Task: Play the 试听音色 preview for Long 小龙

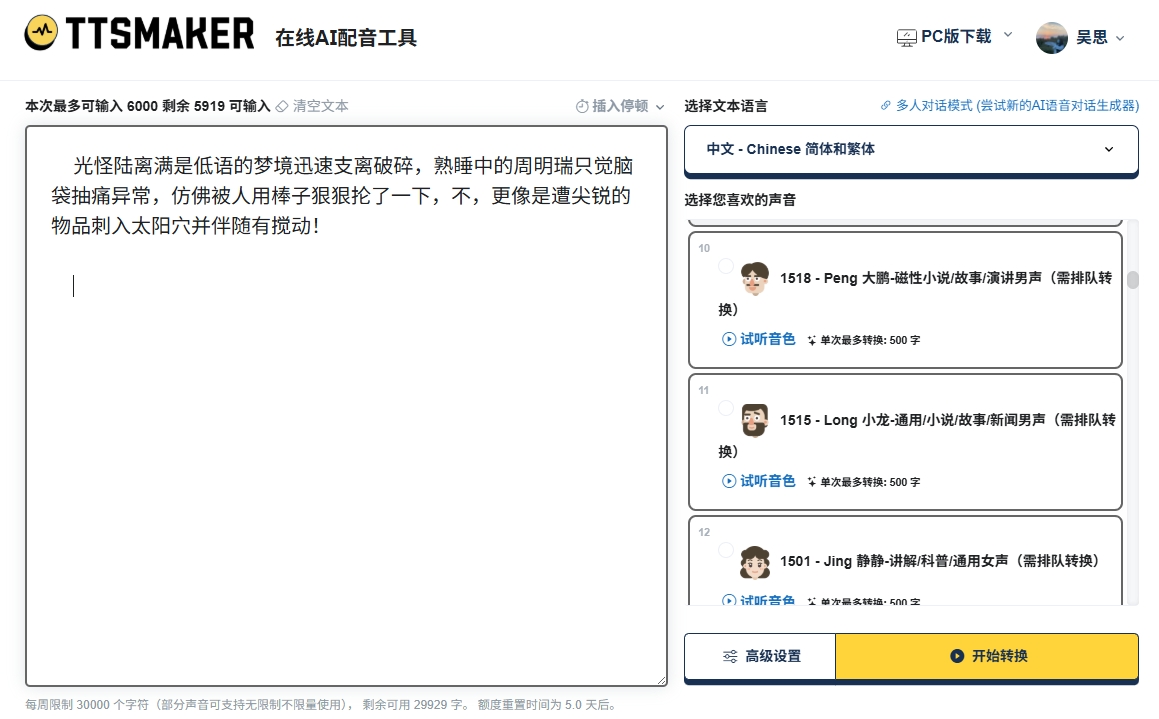Action: (x=758, y=481)
